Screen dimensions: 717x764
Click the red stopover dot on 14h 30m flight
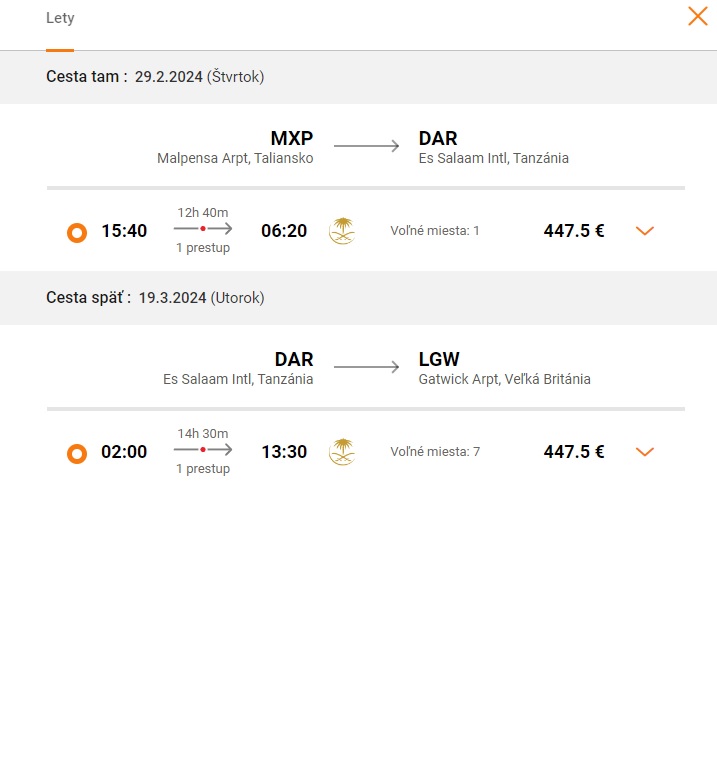pyautogui.click(x=203, y=450)
